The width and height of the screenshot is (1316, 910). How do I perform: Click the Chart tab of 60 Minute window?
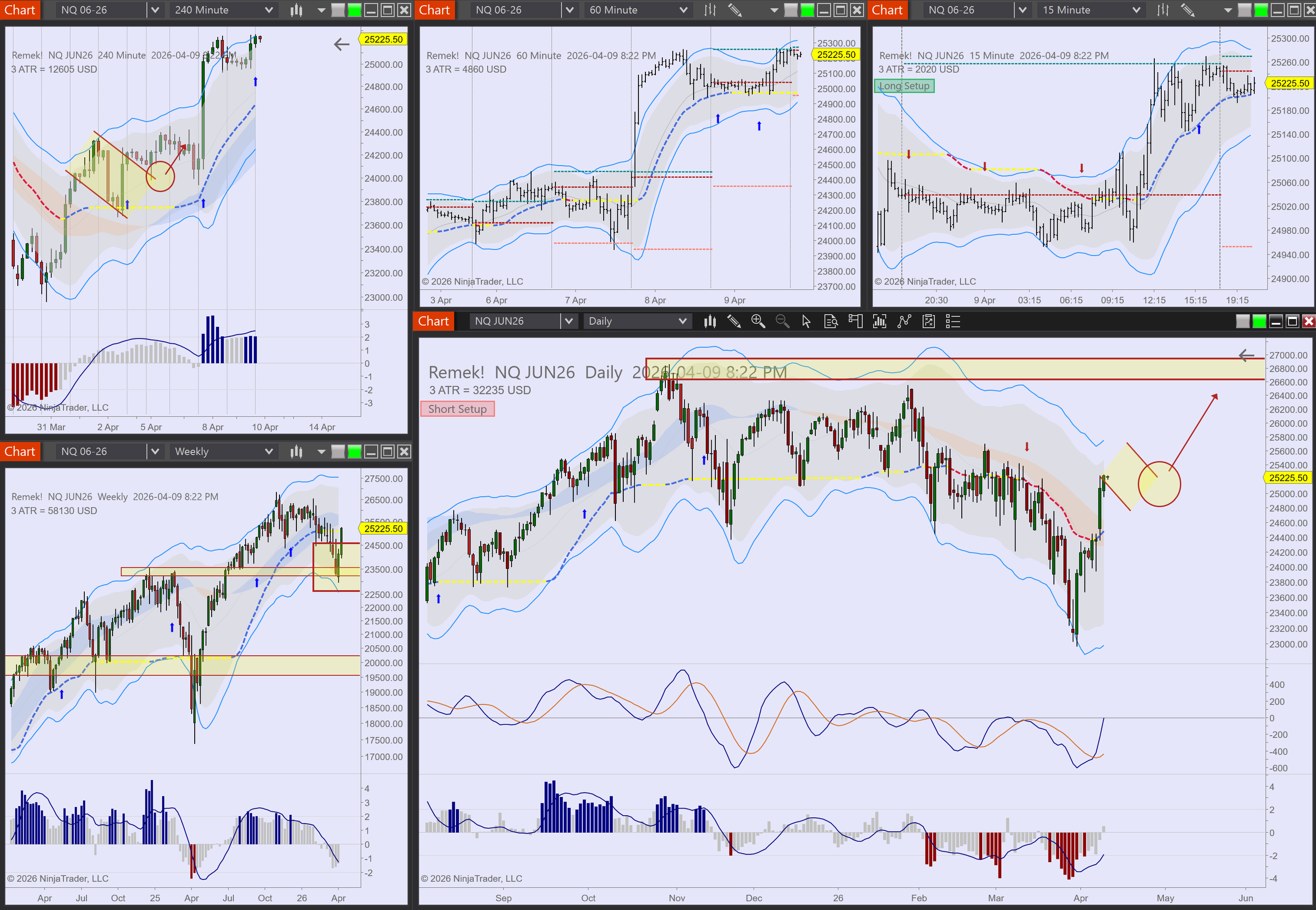(434, 9)
